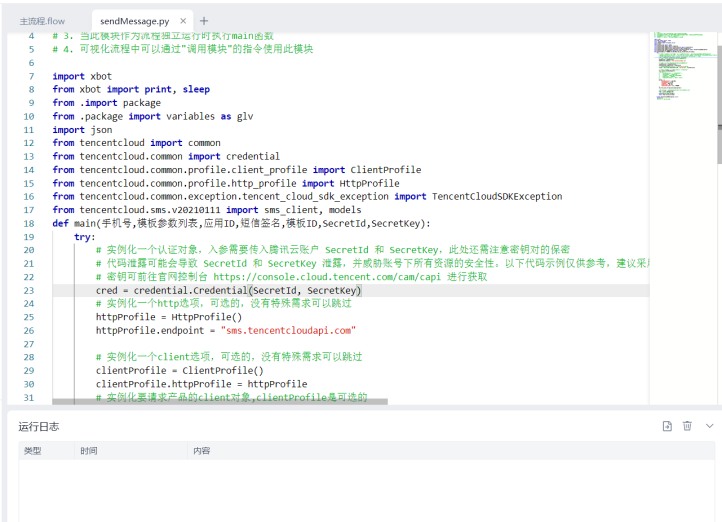The image size is (722, 522).
Task: Click ClientProfile import on line 14
Action: (x=385, y=170)
